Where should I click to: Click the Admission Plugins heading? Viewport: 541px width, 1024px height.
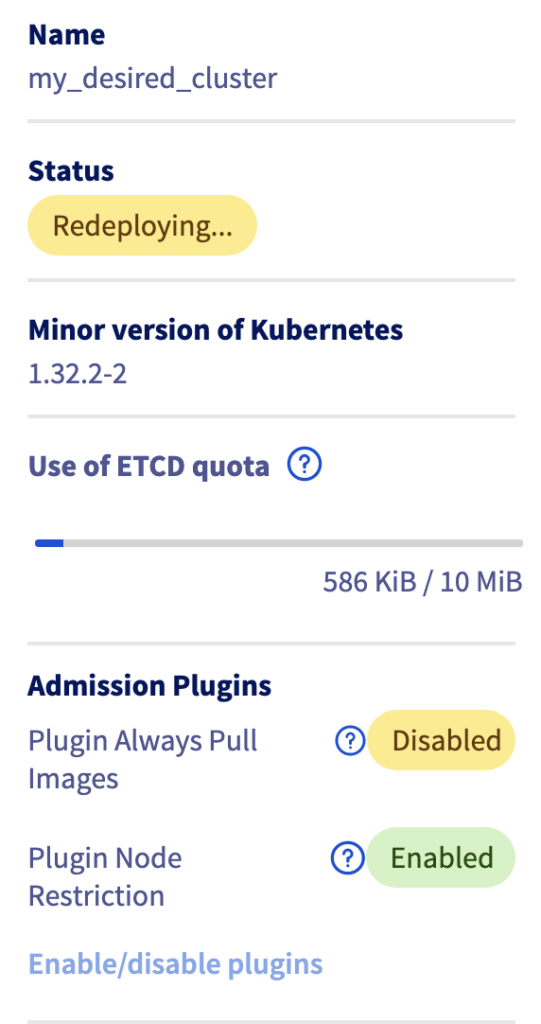[x=150, y=686]
